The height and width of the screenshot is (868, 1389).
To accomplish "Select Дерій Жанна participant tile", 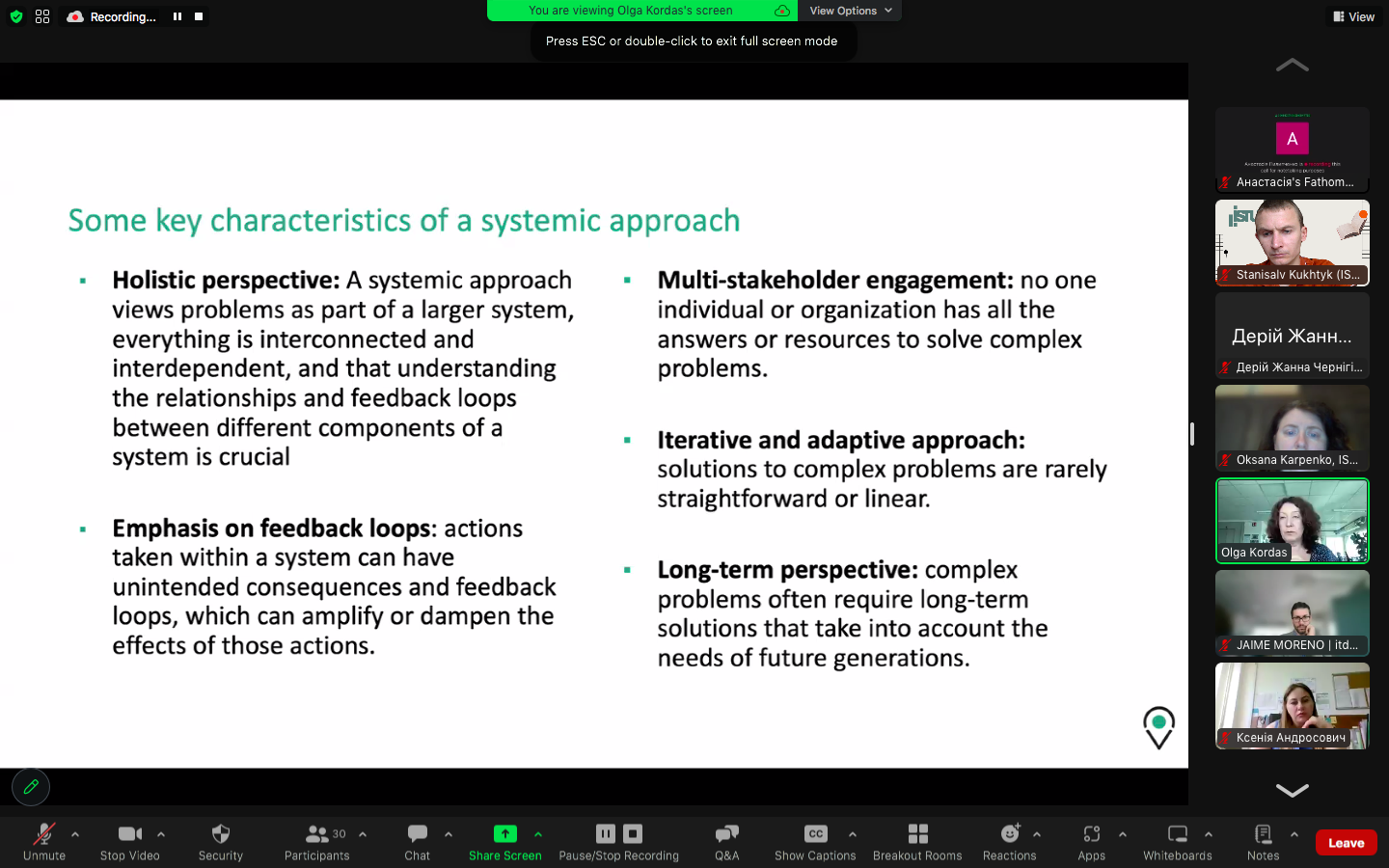I will coord(1293,335).
